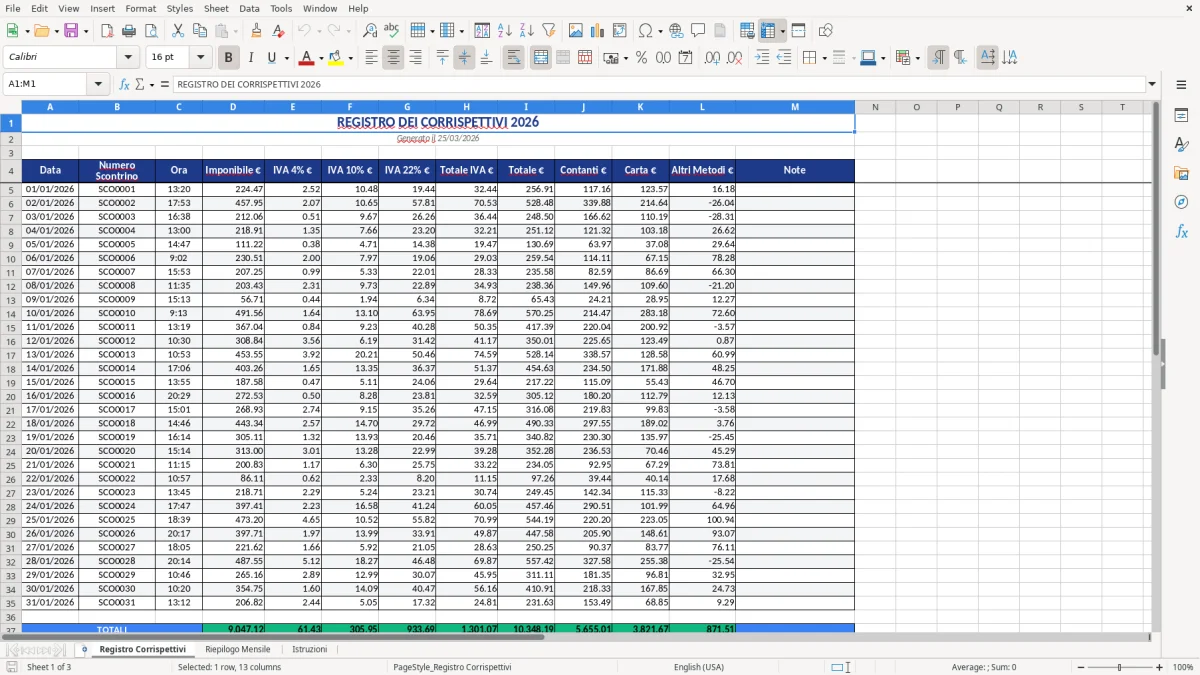Toggle Italic formatting
Viewport: 1200px width, 675px height.
click(x=251, y=58)
